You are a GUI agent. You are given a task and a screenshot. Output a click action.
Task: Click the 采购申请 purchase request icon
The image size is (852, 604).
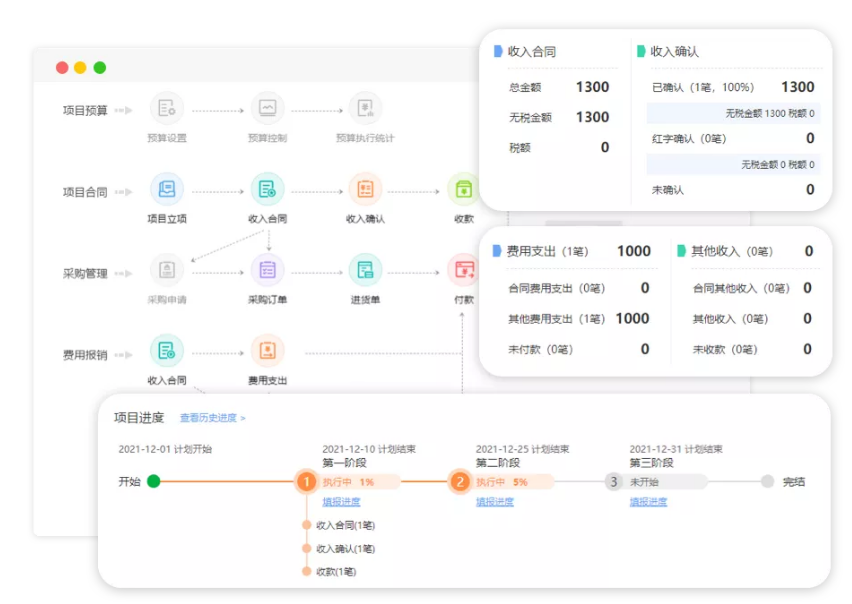167,270
